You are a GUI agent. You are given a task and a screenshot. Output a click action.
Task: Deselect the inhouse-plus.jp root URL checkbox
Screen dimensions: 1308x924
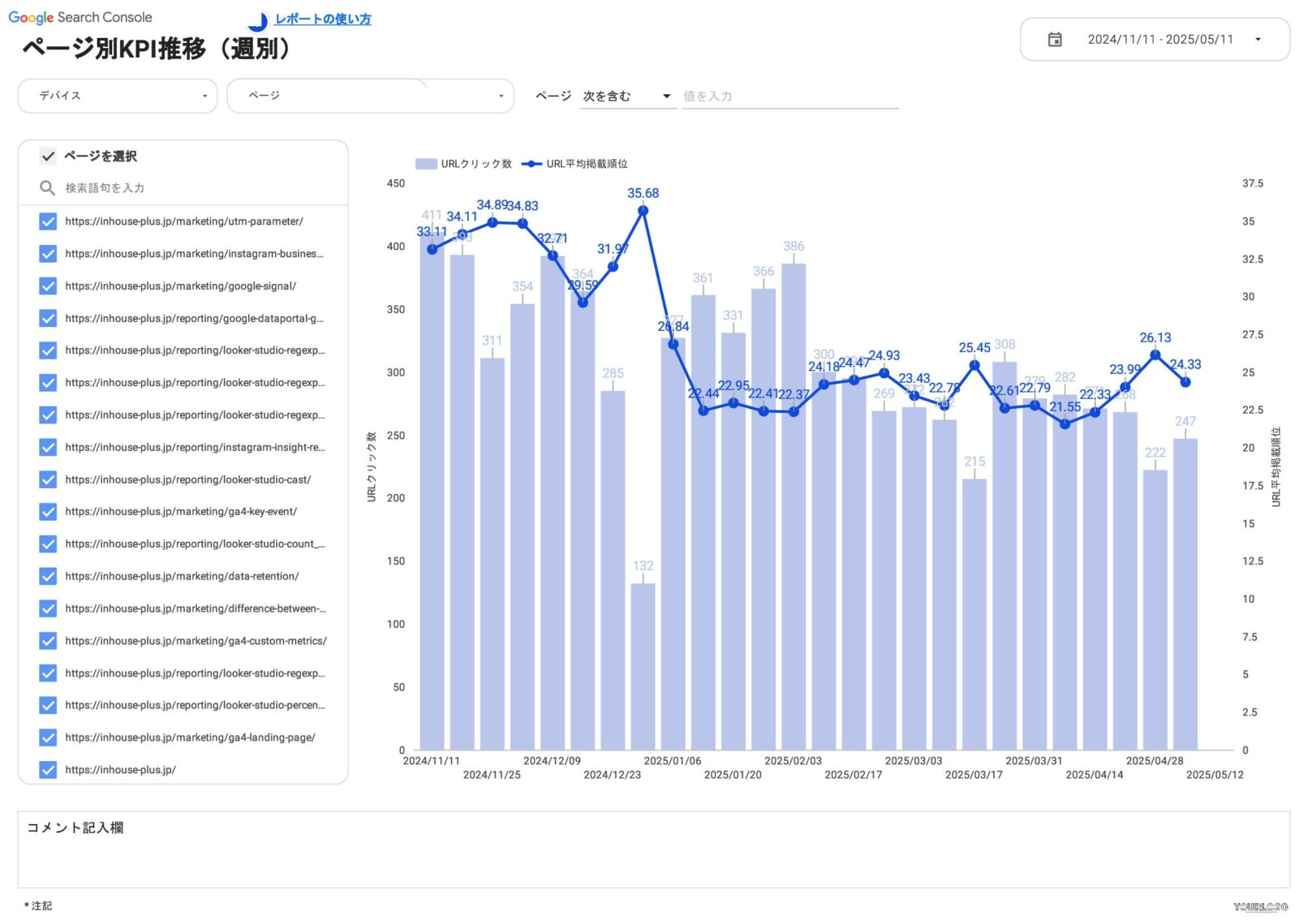[x=48, y=770]
